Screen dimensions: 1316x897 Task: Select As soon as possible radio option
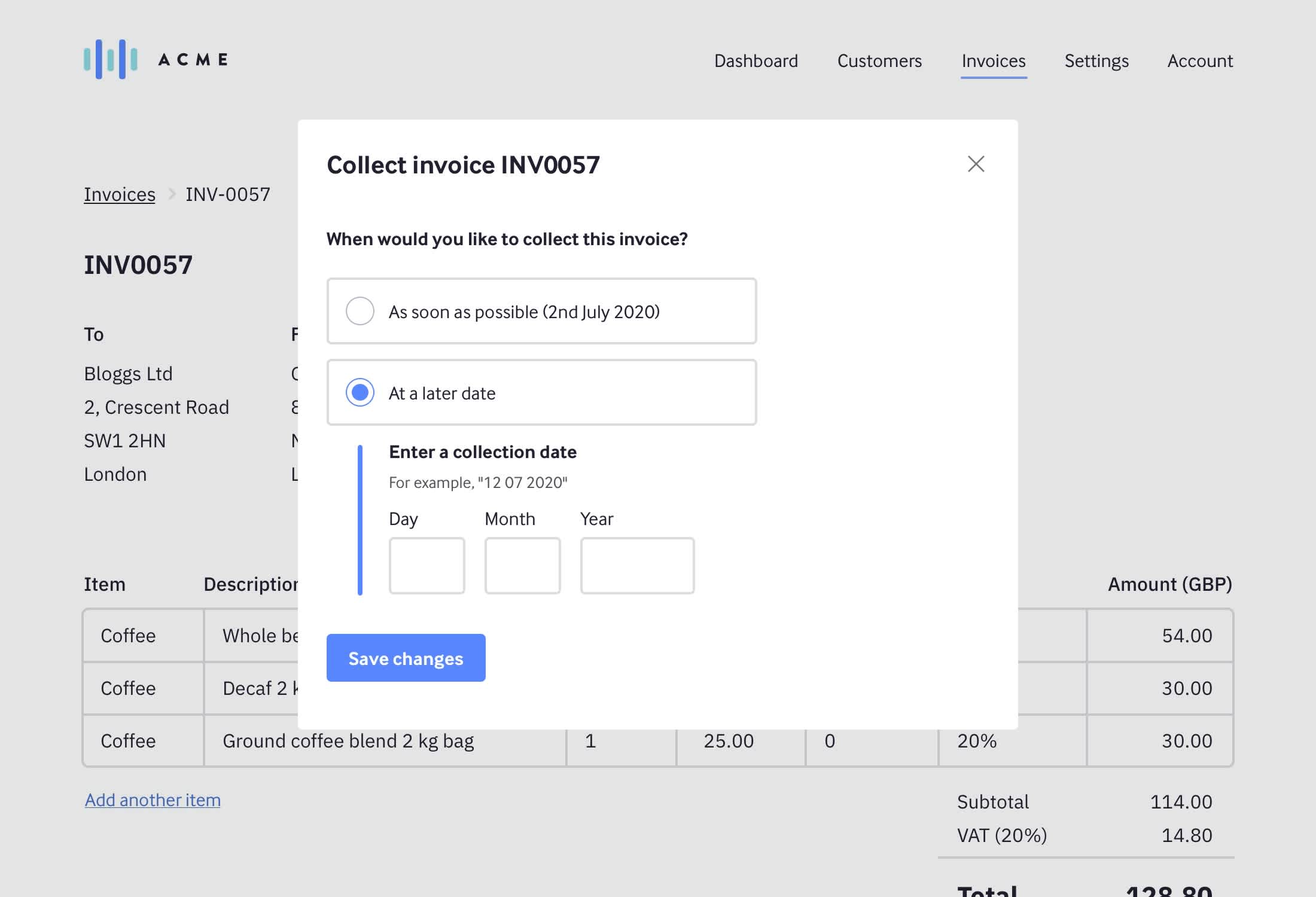pyautogui.click(x=360, y=311)
